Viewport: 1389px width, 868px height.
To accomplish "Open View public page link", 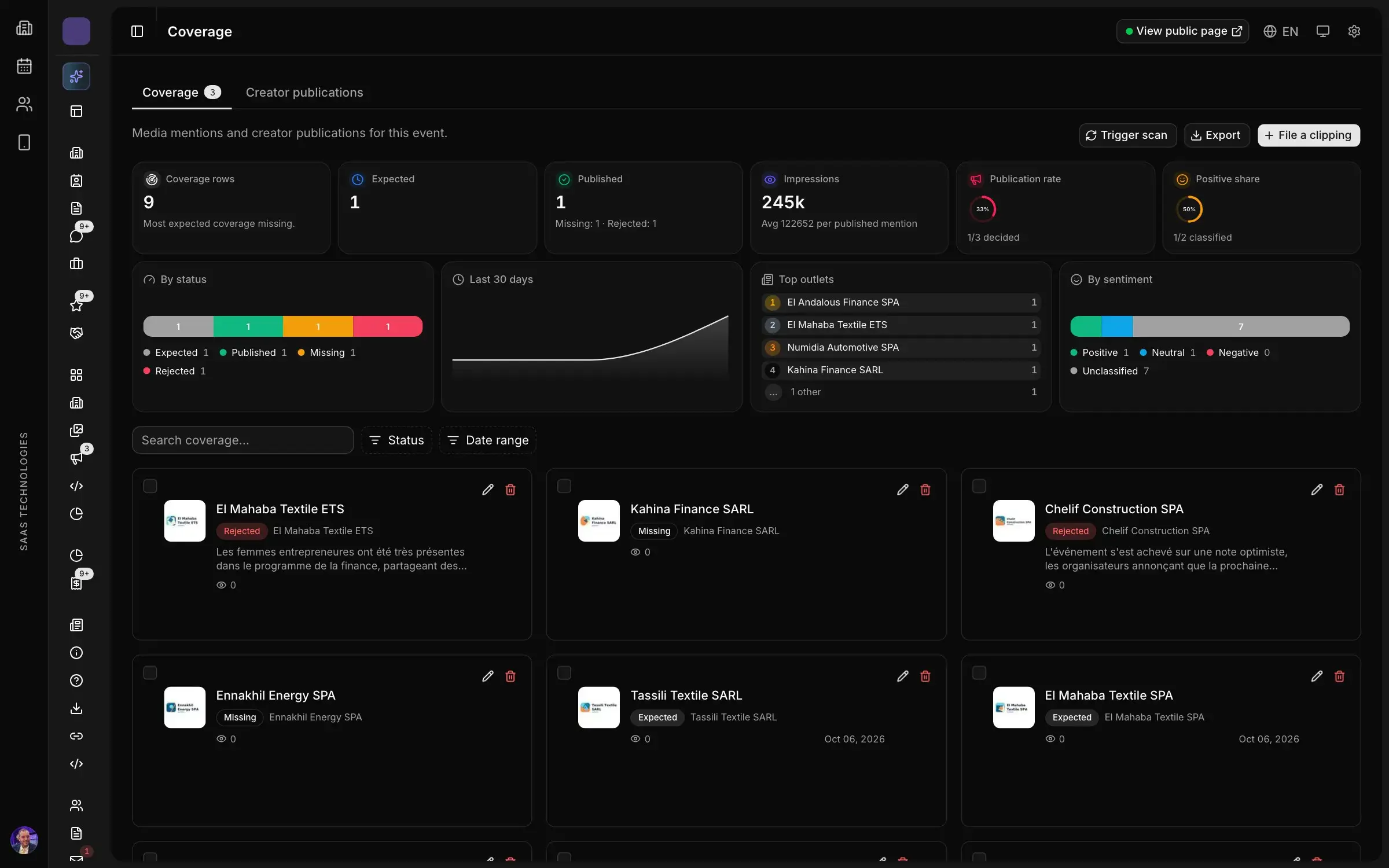I will (1182, 31).
